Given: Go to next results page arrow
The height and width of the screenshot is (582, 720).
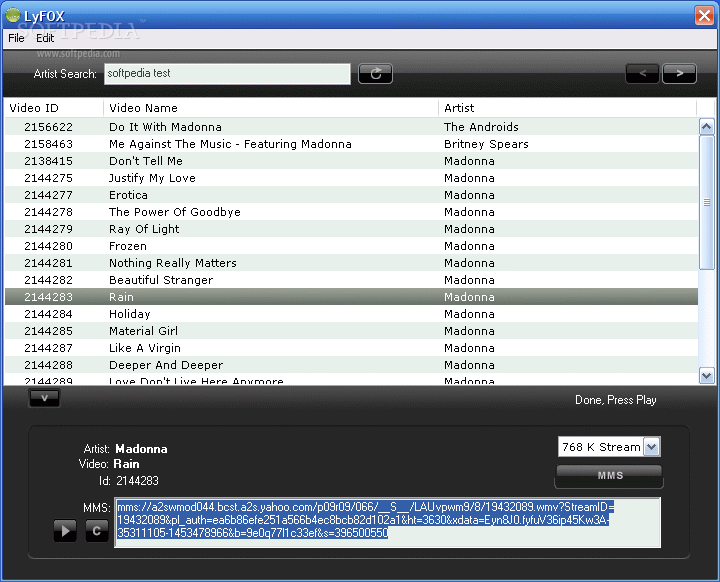Looking at the screenshot, I should tap(679, 73).
